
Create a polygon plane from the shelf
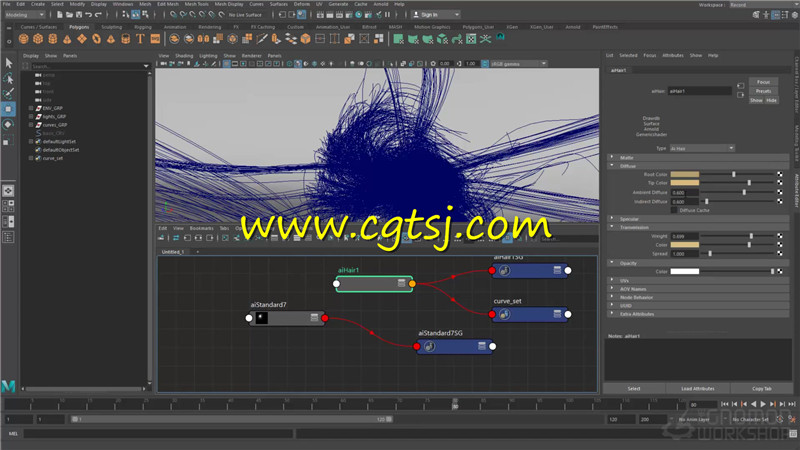(82, 38)
